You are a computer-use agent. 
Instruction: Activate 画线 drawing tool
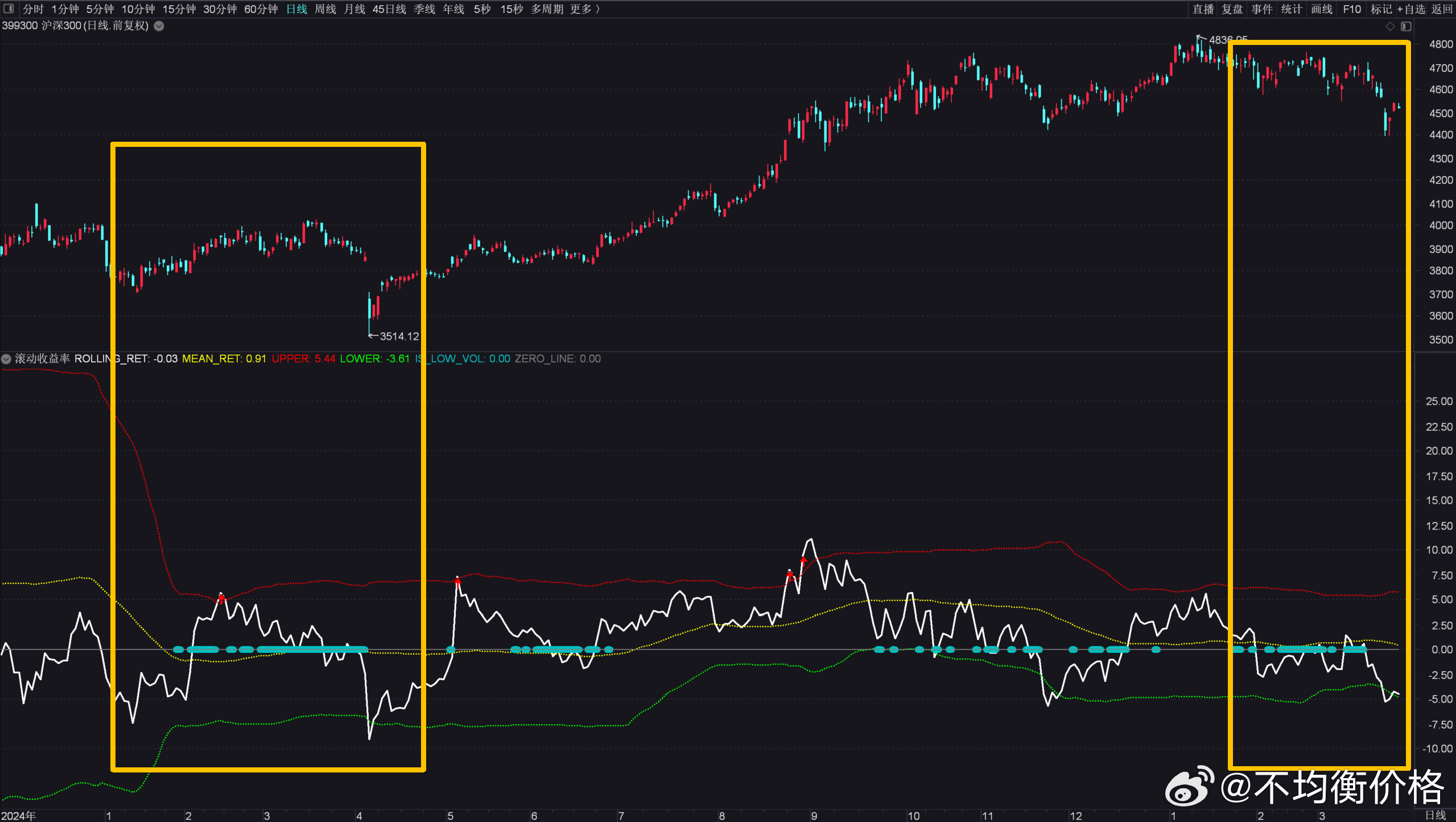1322,9
